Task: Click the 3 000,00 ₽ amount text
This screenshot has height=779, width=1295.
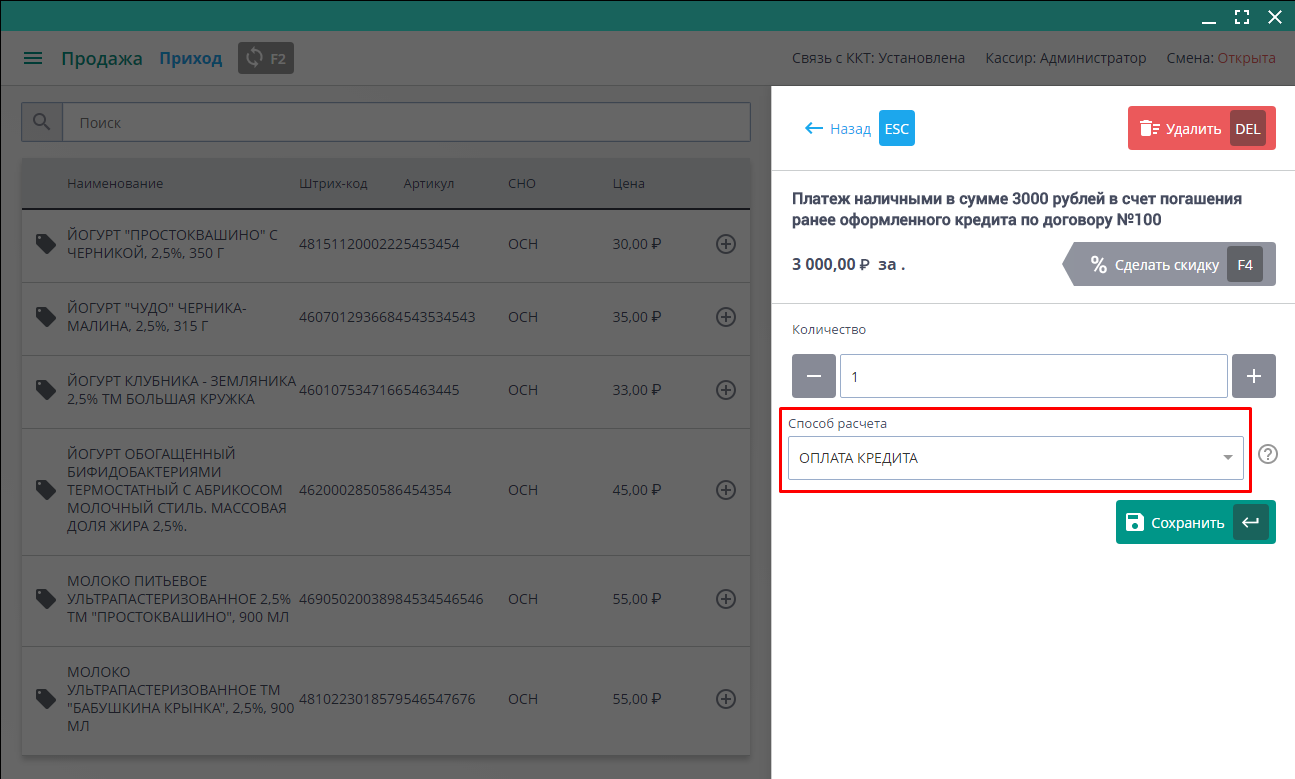Action: click(x=832, y=265)
